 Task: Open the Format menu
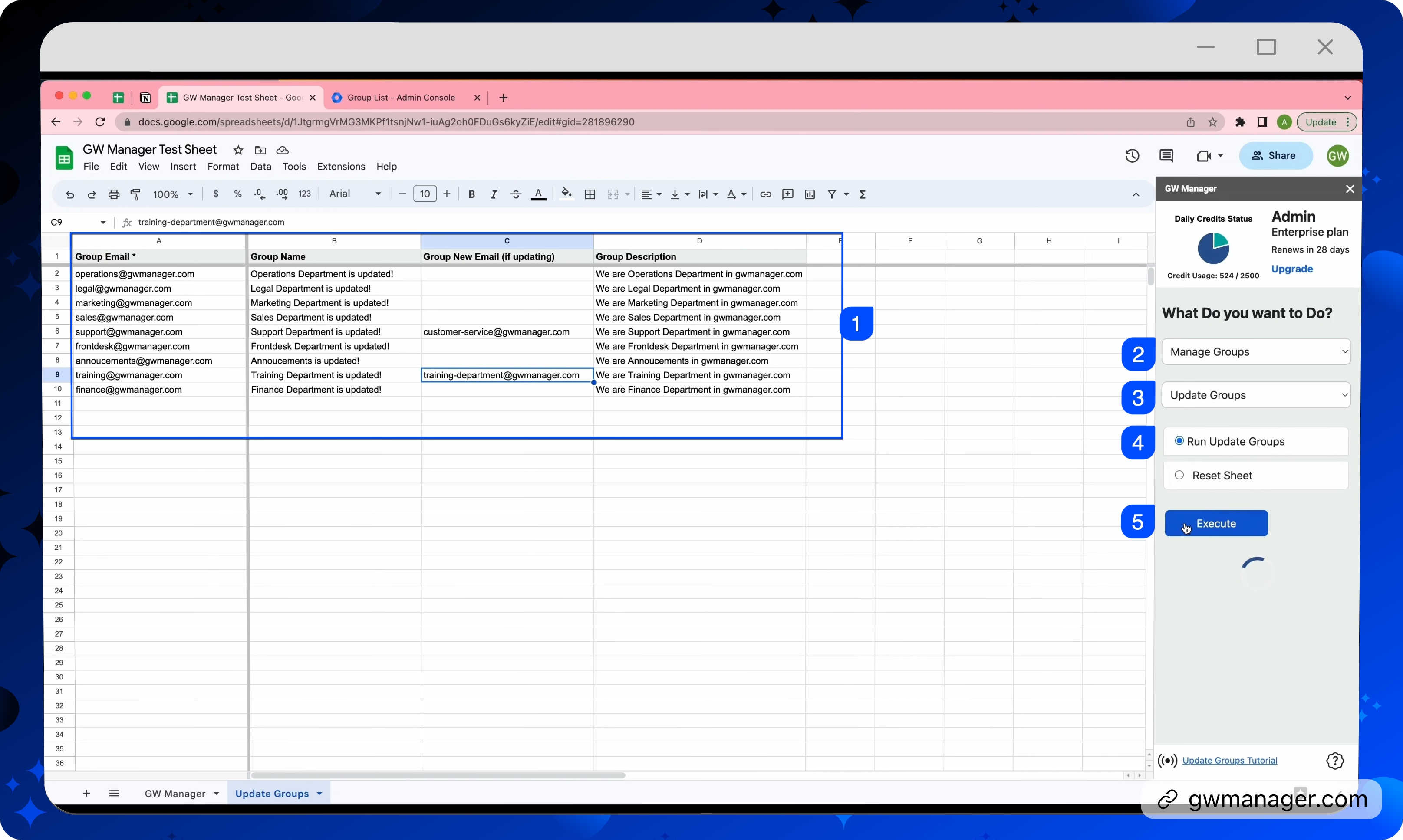(223, 167)
